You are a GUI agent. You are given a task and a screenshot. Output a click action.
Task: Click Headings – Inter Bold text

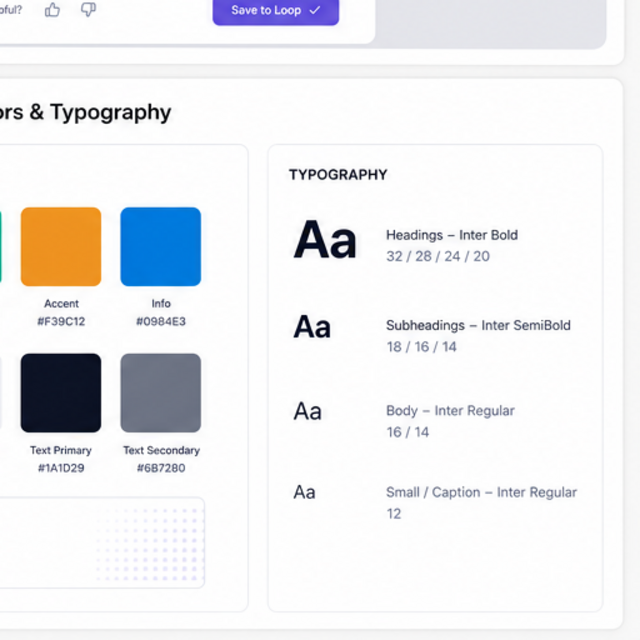(452, 235)
